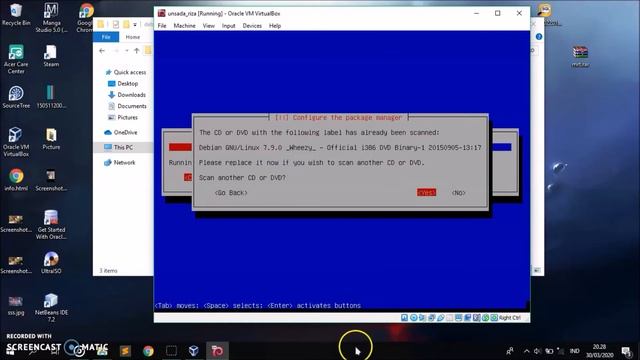The width and height of the screenshot is (640, 360).
Task: Open the File tab in File Explorer
Action: pos(106,37)
